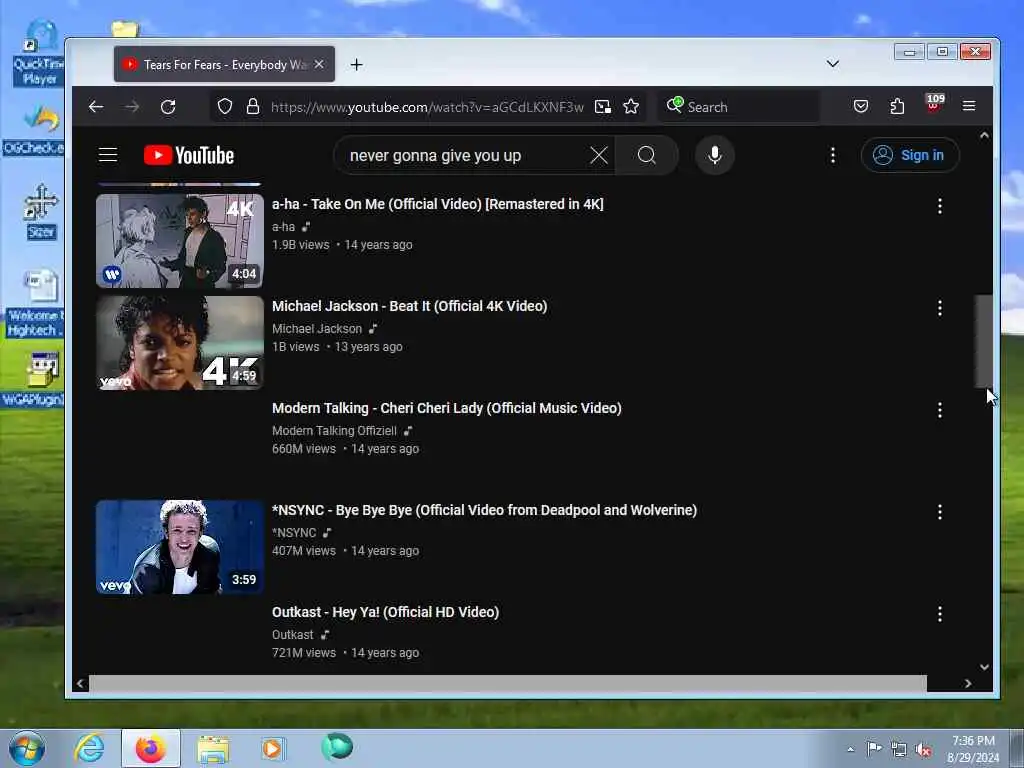Click the scrollbar down arrow
Viewport: 1024px width, 768px height.
[x=984, y=667]
